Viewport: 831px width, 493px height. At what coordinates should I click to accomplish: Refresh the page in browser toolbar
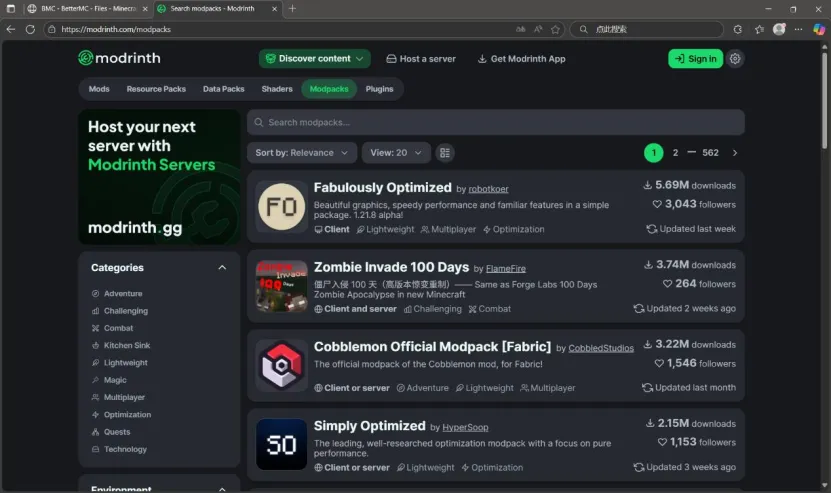pyautogui.click(x=30, y=29)
